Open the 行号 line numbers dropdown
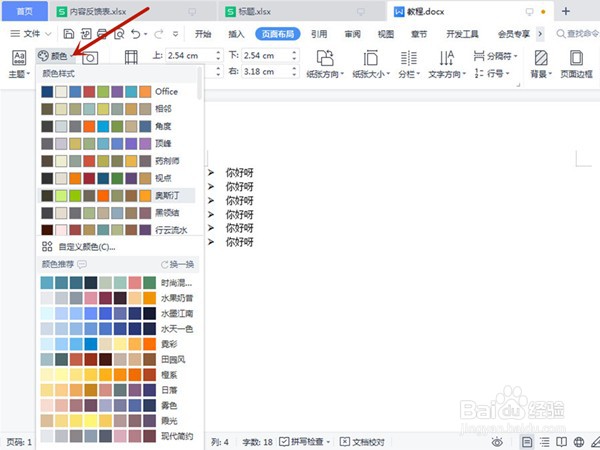Image resolution: width=600 pixels, height=450 pixels. 492,73
